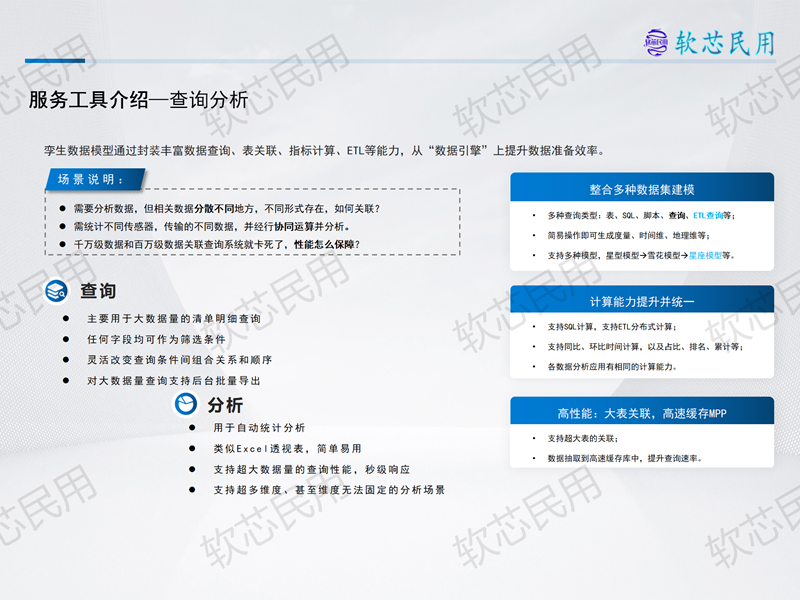800x600 pixels.
Task: Click 支持多种模型，星型模型 line
Action: [x=641, y=256]
